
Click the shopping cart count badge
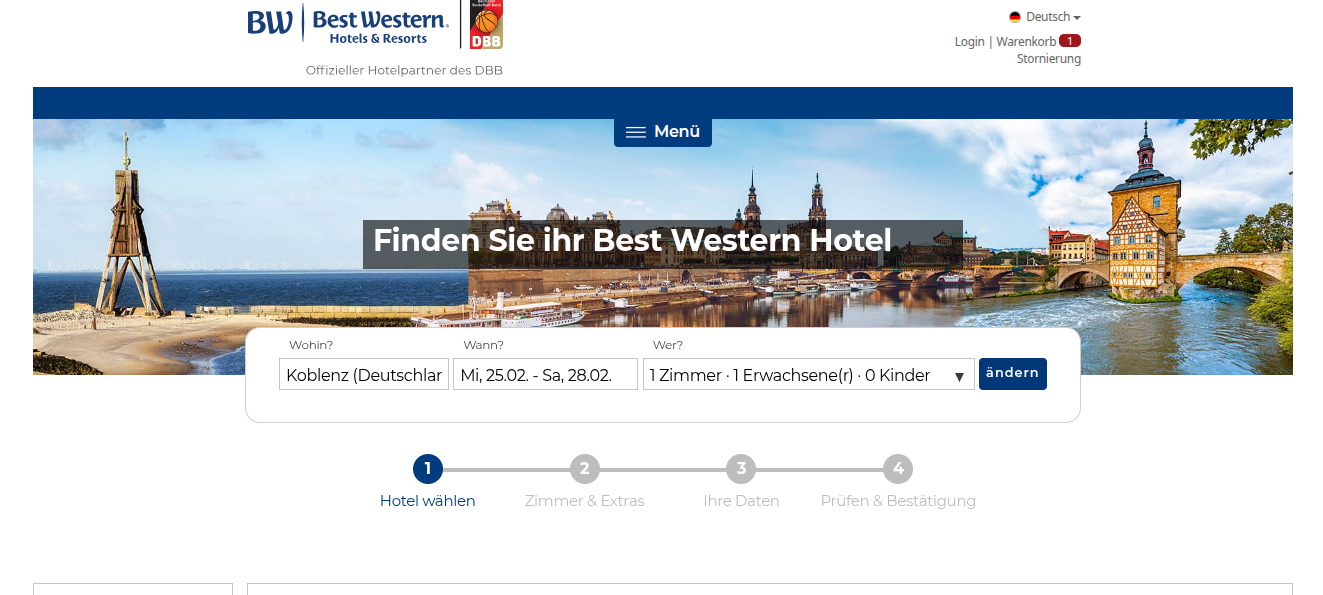pyautogui.click(x=1070, y=41)
